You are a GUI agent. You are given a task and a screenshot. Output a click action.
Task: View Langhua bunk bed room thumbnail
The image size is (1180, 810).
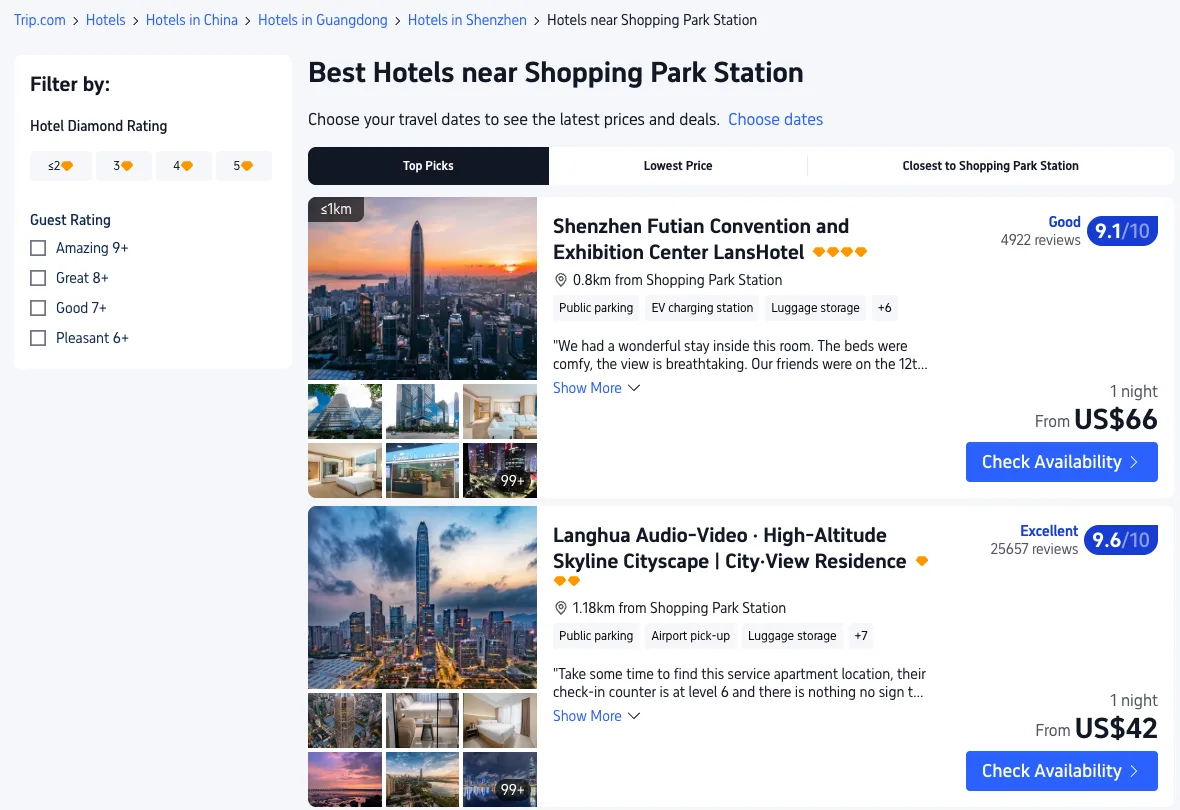422,720
